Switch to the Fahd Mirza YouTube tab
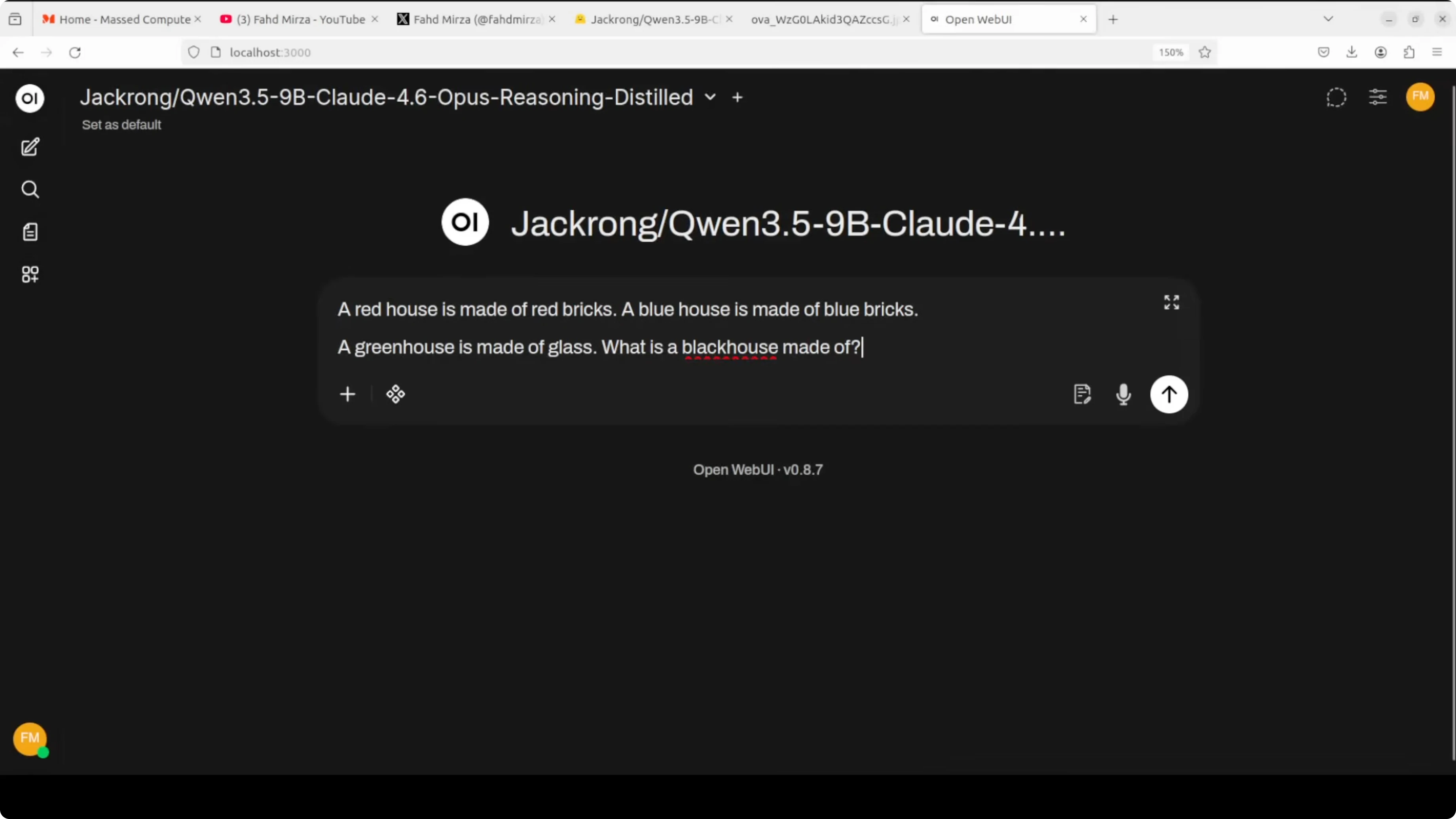 300,19
